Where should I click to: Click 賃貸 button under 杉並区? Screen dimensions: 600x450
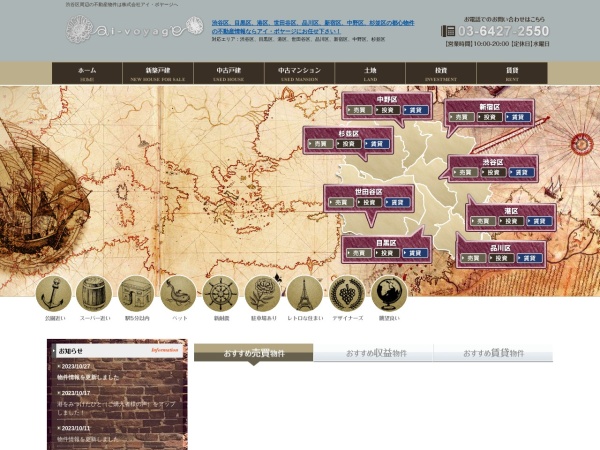tap(377, 144)
